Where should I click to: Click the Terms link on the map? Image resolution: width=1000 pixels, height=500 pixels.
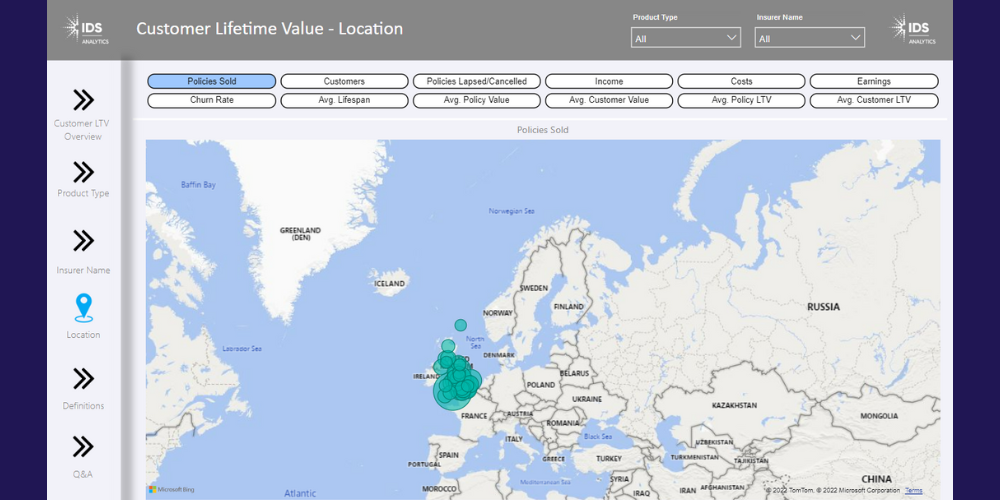click(x=914, y=491)
